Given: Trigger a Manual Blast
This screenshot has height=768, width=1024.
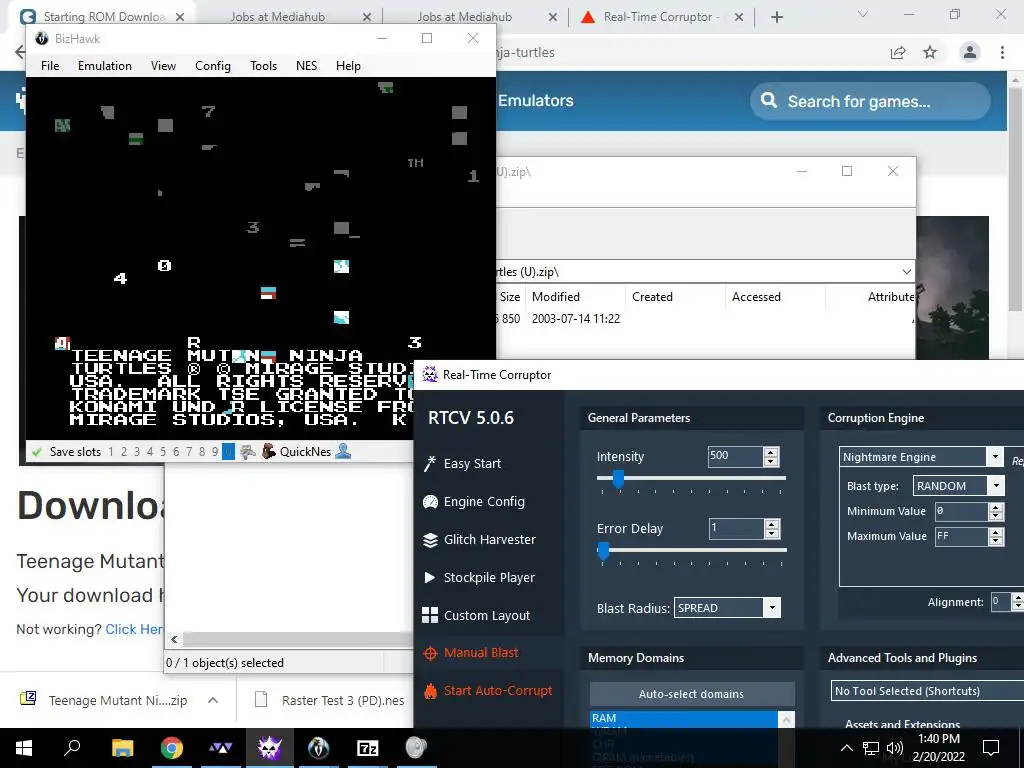Looking at the screenshot, I should click(471, 652).
